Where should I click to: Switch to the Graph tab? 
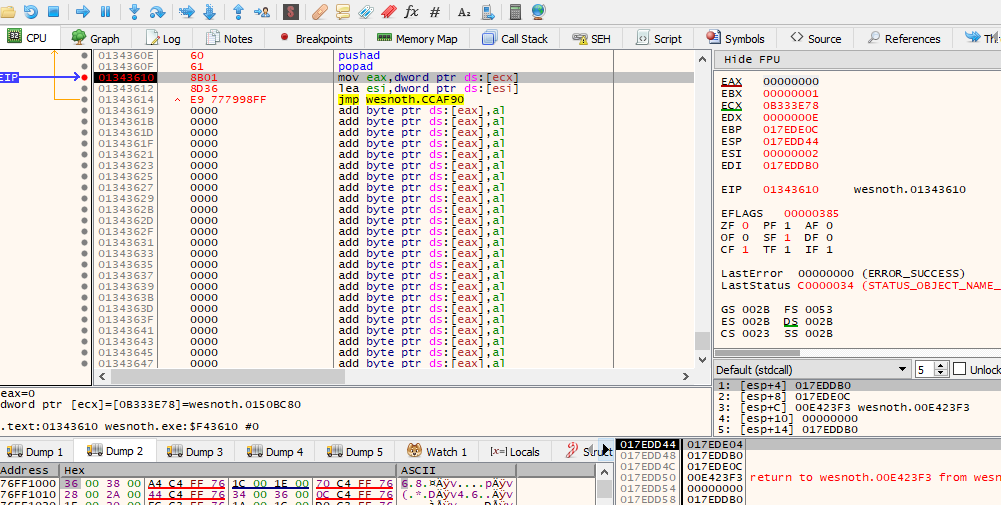point(96,38)
